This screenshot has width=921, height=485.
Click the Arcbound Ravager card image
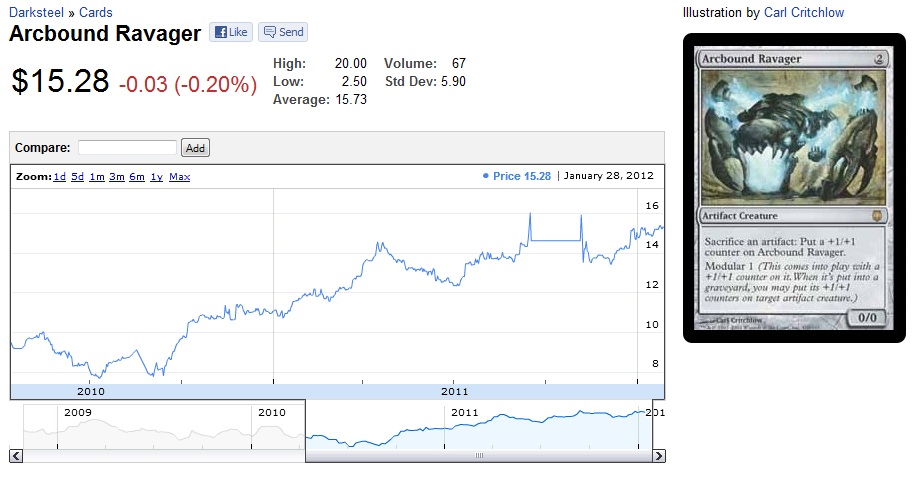793,188
